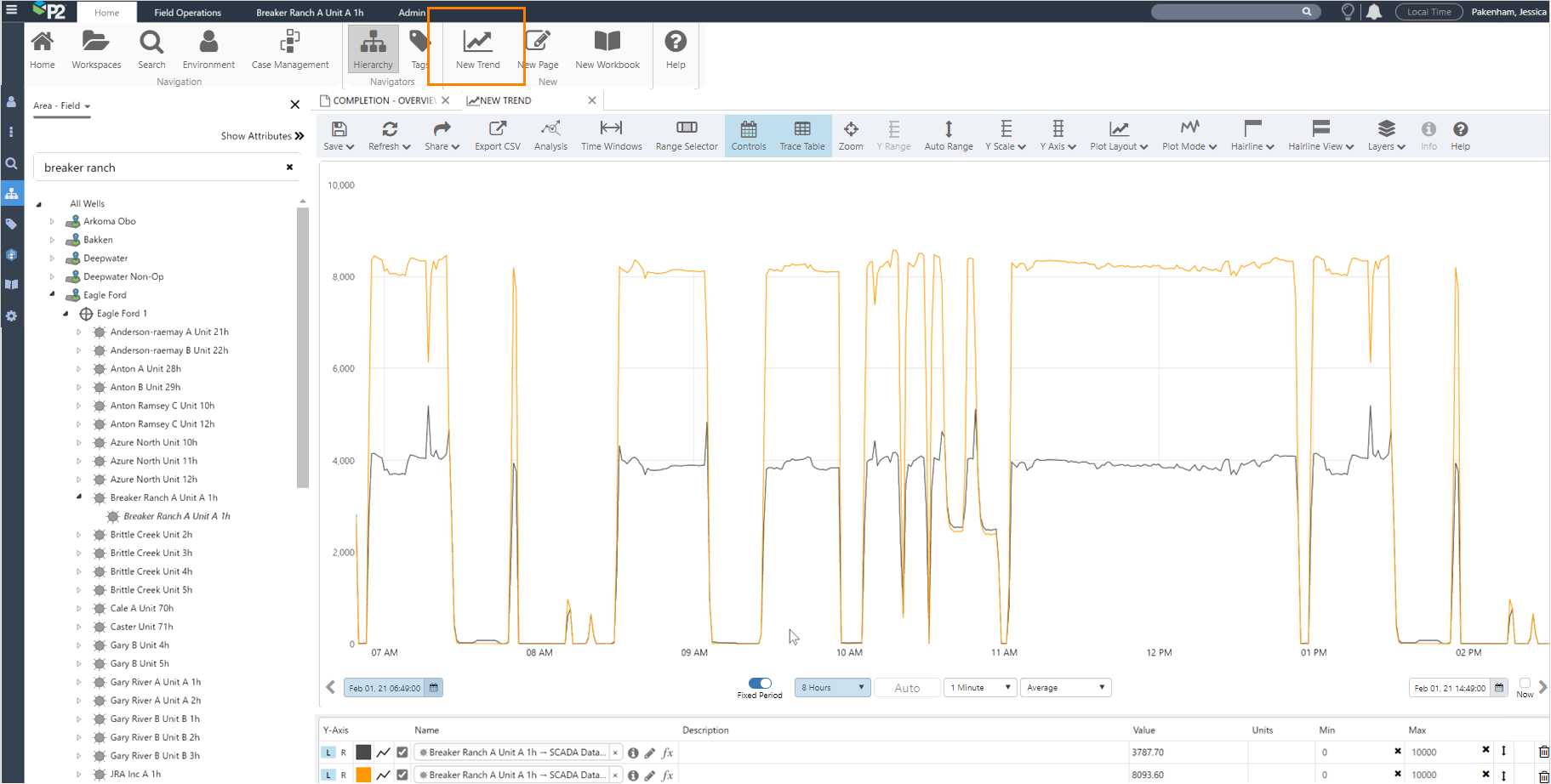Screen dimensions: 1551x784
Task: Switch to the Field Operations tab
Action: click(187, 13)
